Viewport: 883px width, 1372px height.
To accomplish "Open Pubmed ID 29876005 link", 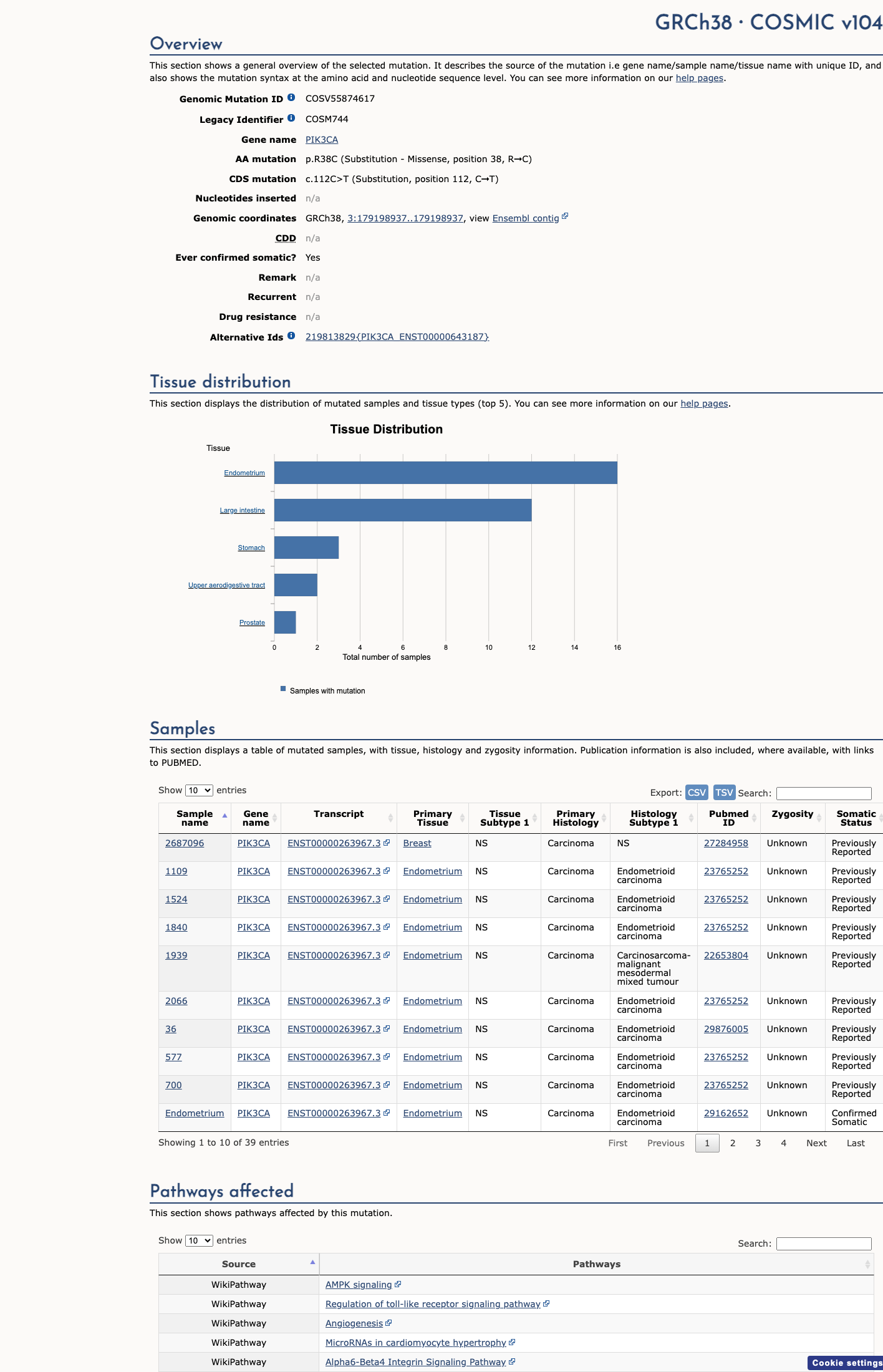I will (x=726, y=1029).
